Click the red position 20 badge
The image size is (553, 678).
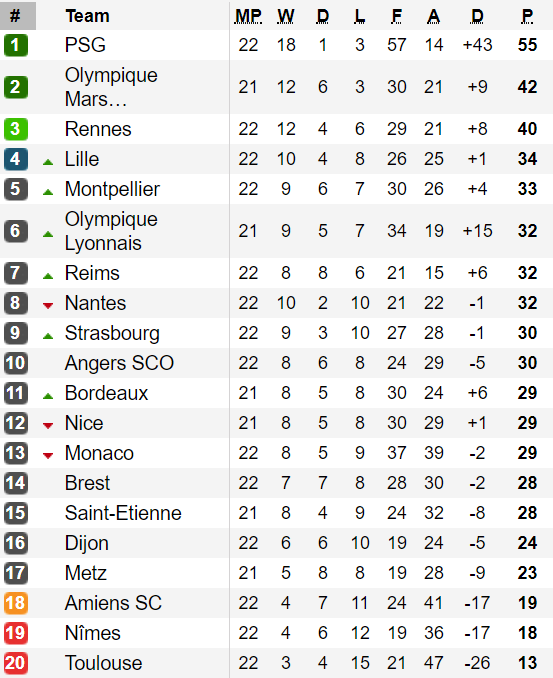pos(16,663)
